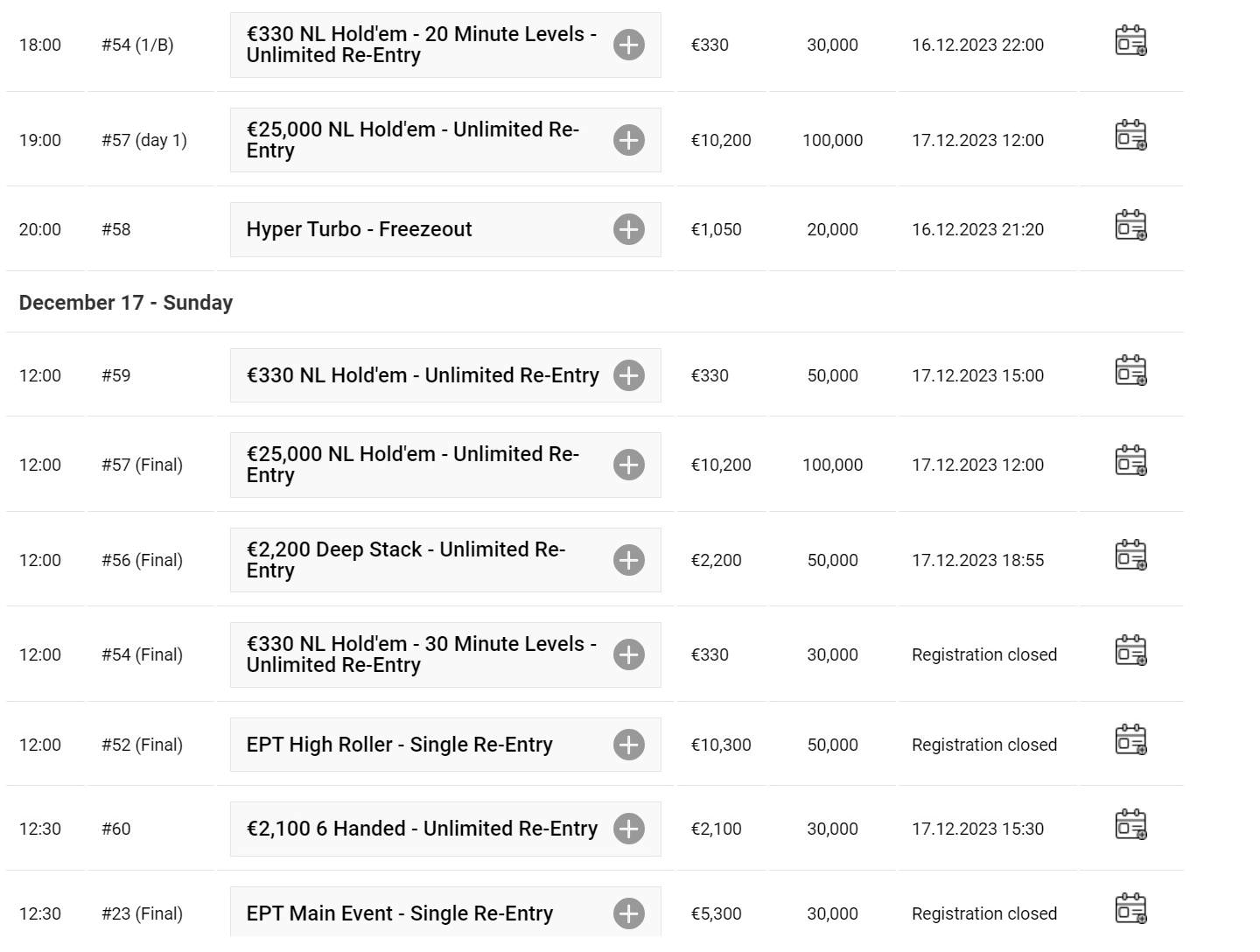
Task: Expand €2,200 Deep Stack event details
Action: [628, 560]
